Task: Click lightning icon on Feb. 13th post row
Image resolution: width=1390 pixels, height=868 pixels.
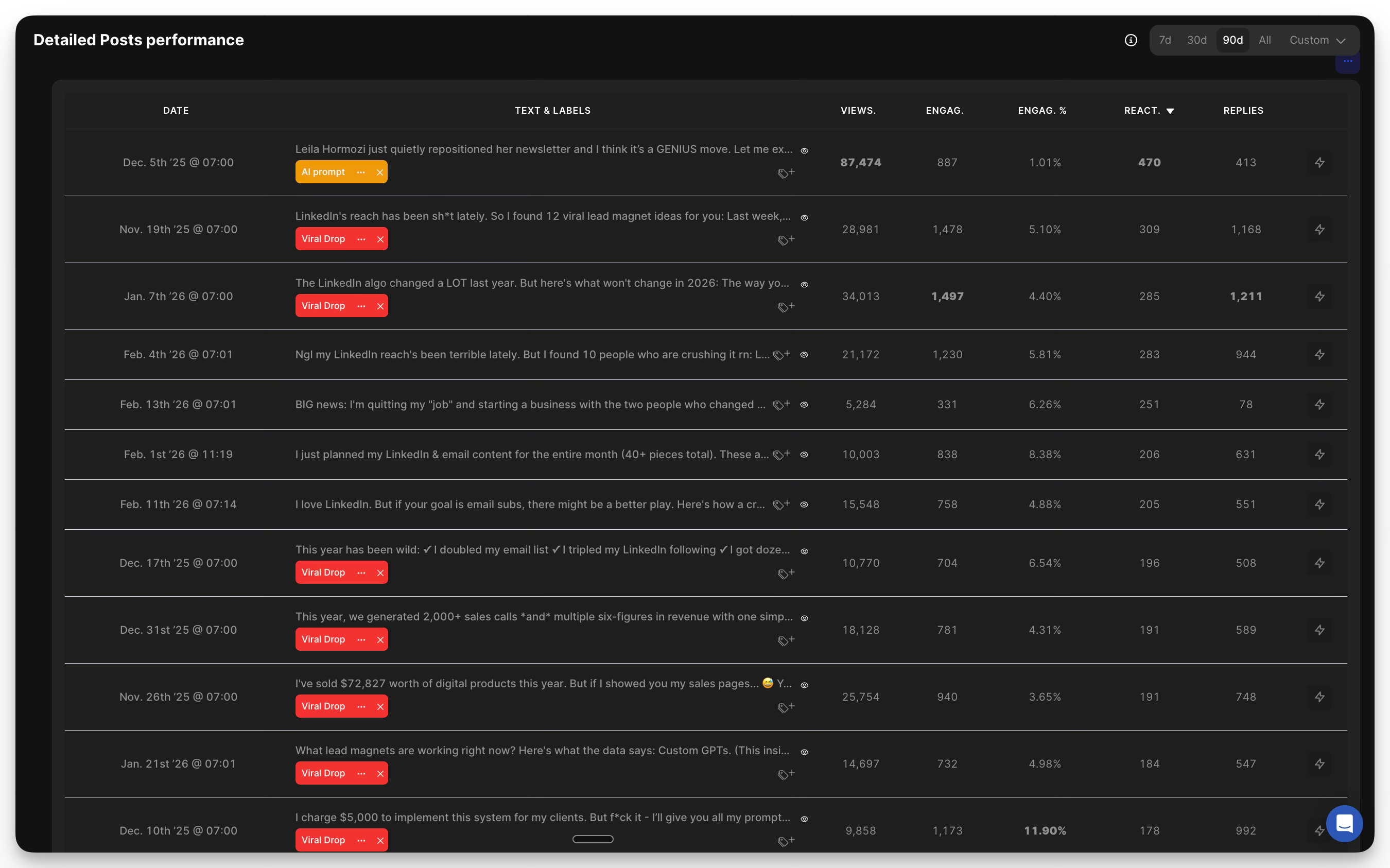Action: pos(1319,404)
